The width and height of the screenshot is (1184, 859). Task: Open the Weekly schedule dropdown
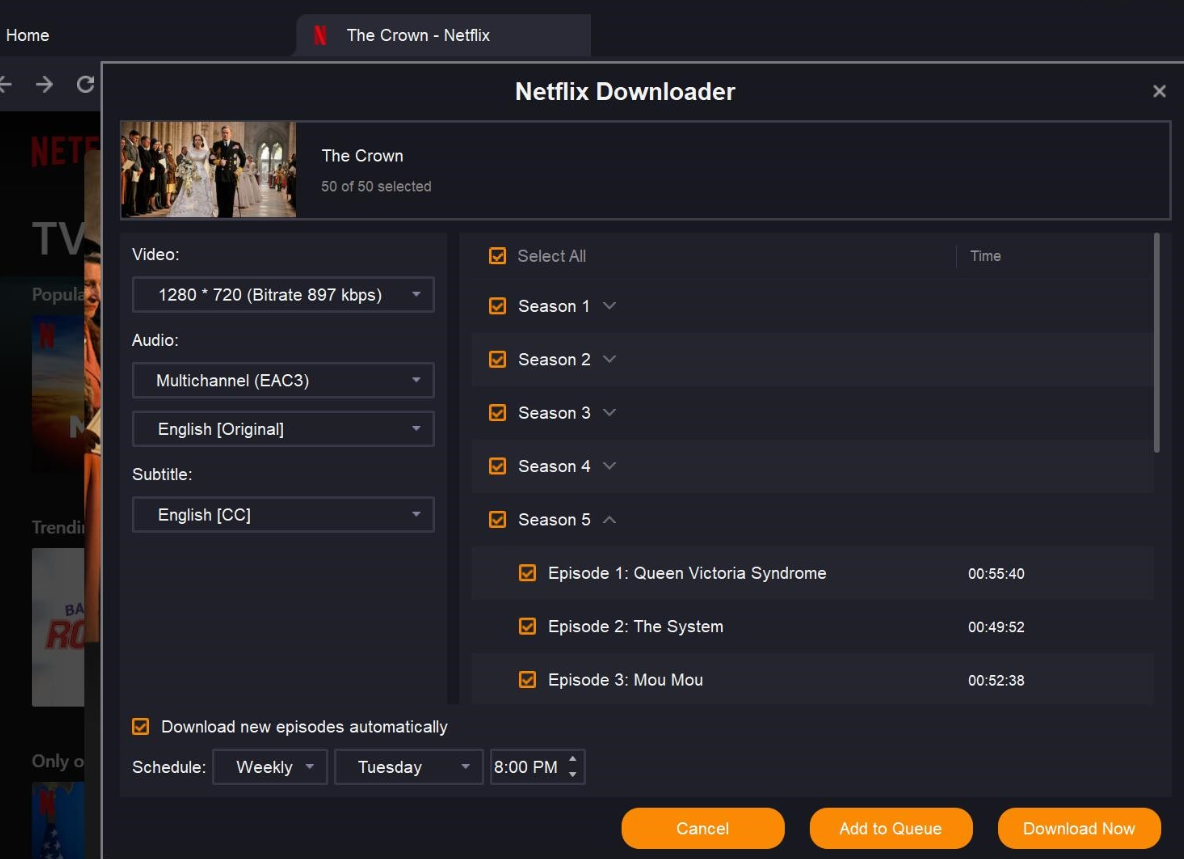click(x=270, y=767)
